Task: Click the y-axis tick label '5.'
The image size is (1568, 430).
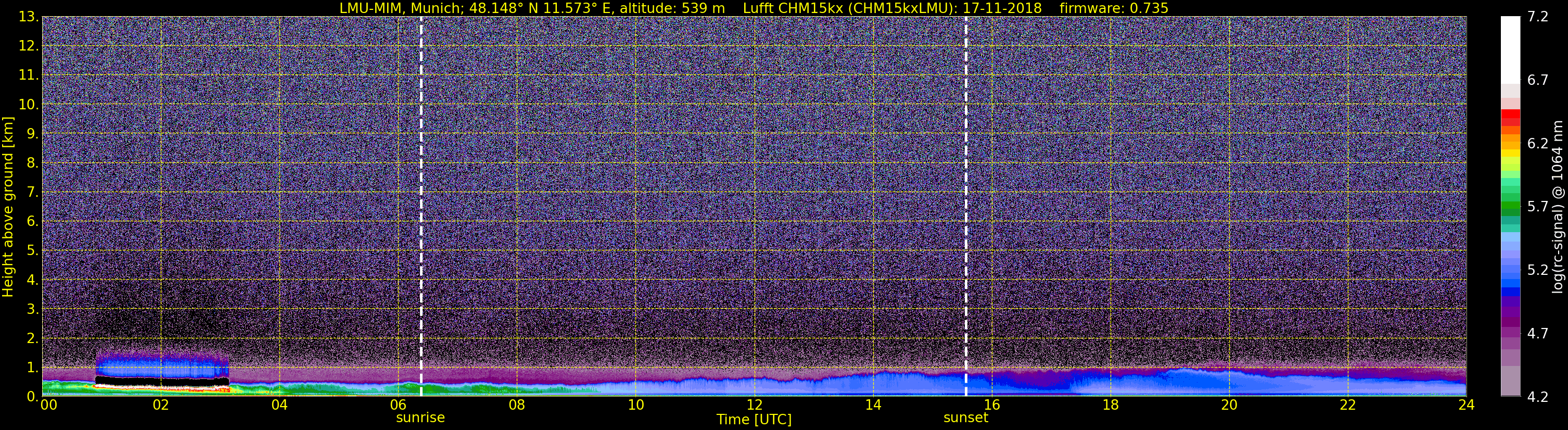Action: click(x=32, y=251)
